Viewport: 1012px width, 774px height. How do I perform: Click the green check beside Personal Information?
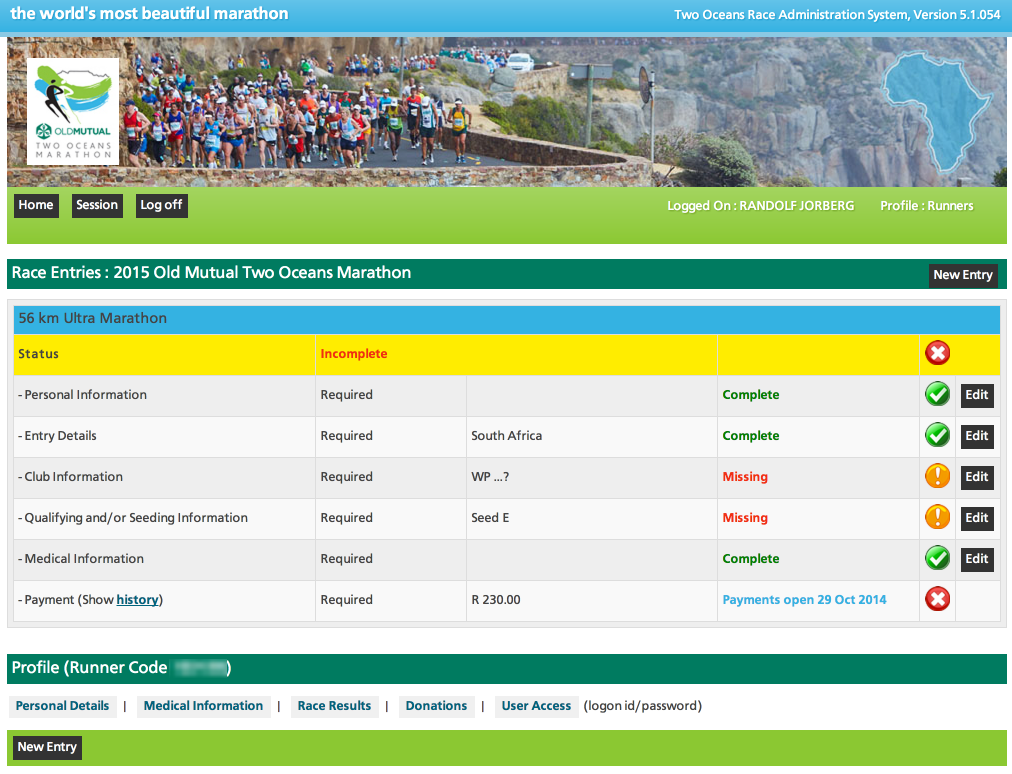pyautogui.click(x=937, y=394)
